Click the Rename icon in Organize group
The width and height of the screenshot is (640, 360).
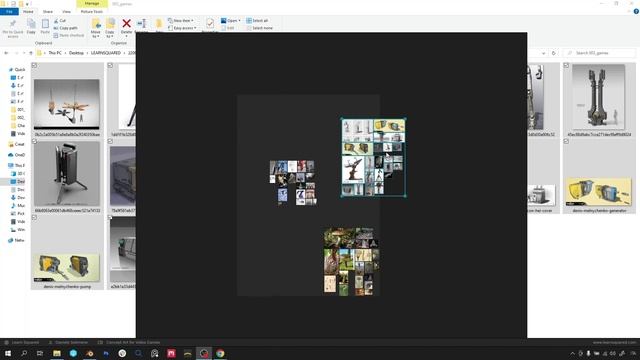coord(142,24)
